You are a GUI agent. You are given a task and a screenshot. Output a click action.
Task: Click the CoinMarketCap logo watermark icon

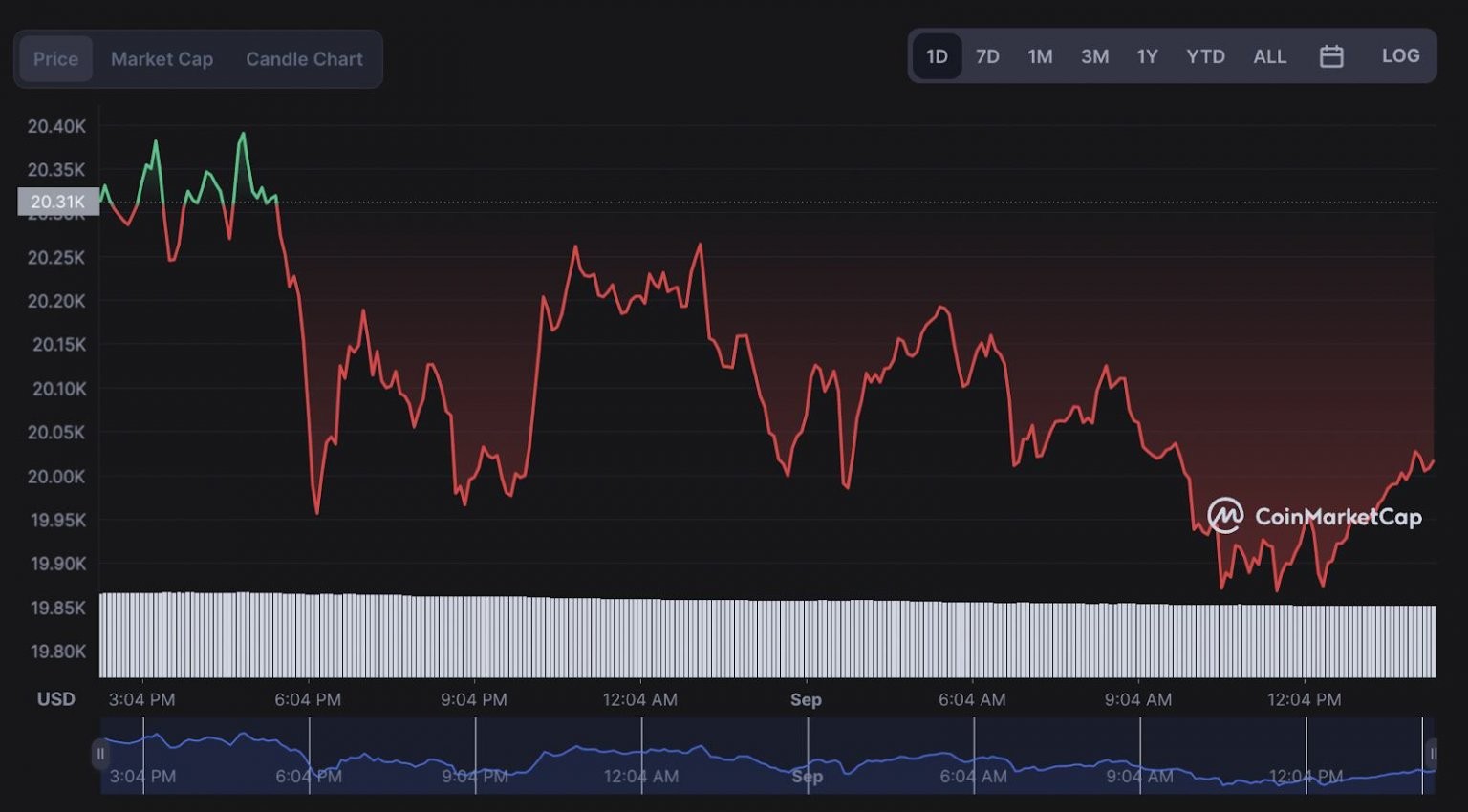tap(1225, 516)
